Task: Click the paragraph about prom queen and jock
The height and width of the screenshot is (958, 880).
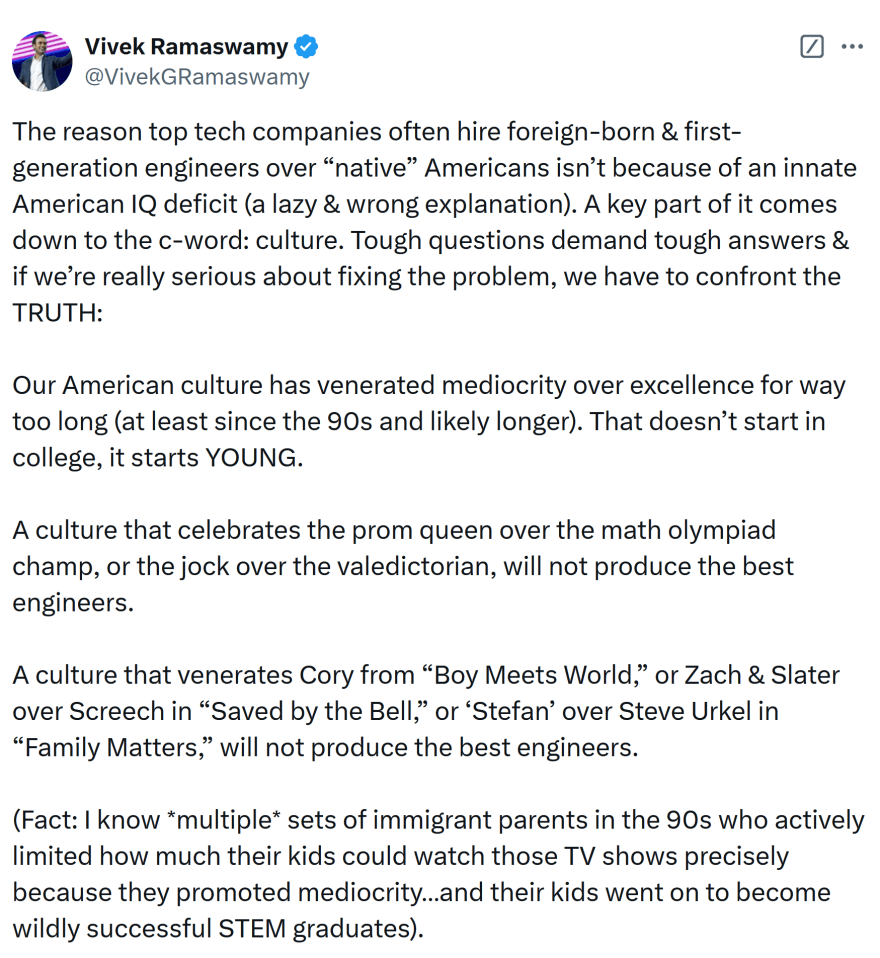Action: [403, 566]
